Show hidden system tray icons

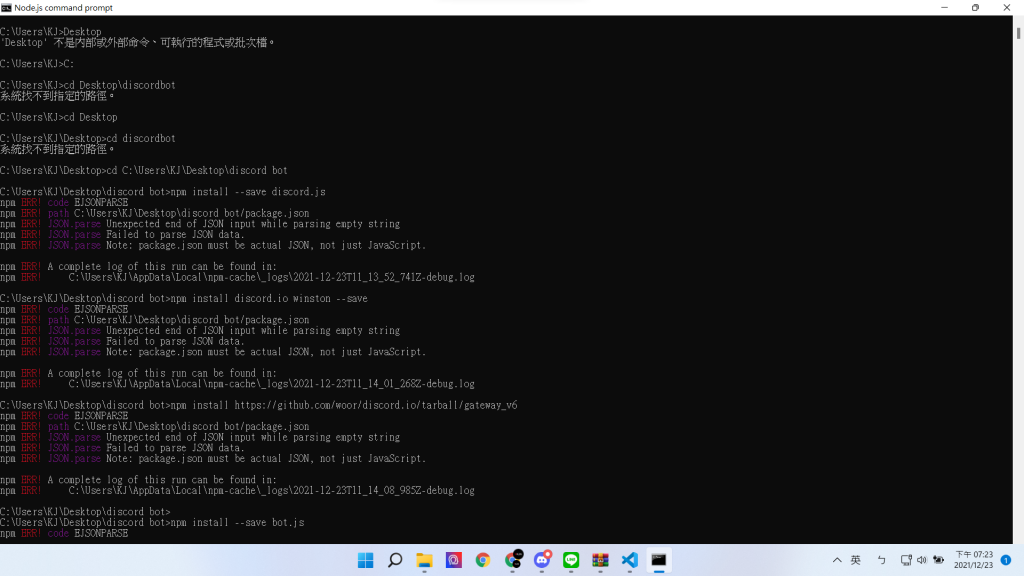(837, 560)
